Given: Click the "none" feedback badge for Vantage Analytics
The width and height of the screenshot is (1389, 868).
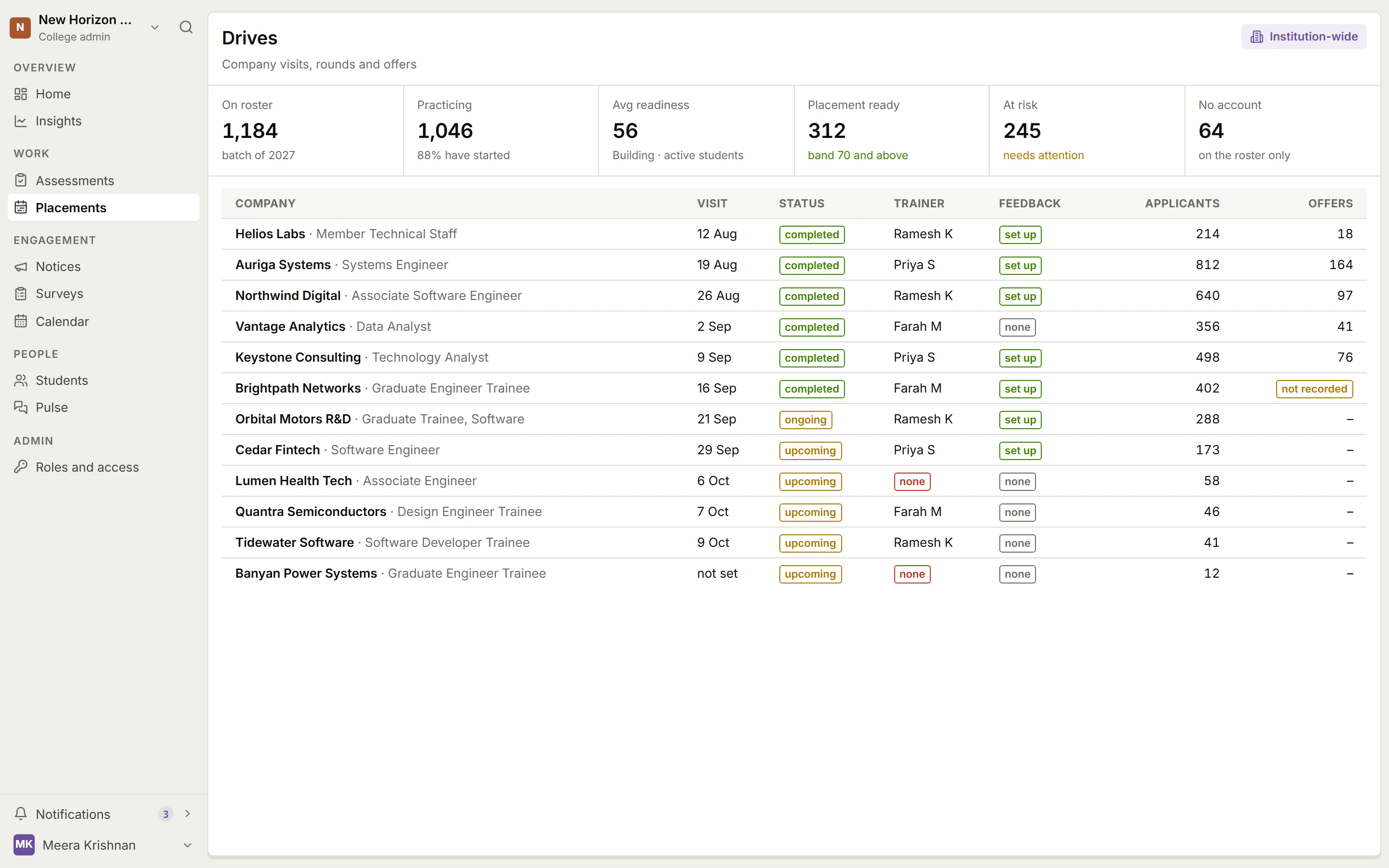Looking at the screenshot, I should coord(1017,327).
